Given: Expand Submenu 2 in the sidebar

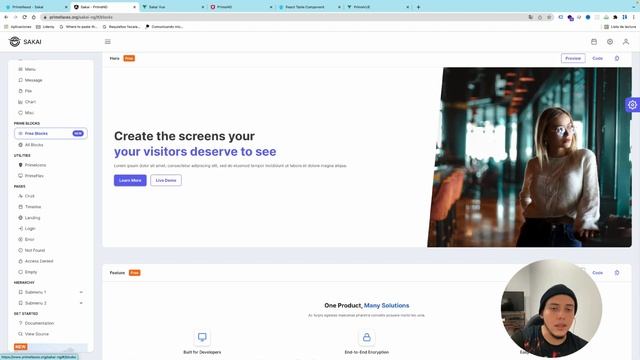Looking at the screenshot, I should (51, 303).
